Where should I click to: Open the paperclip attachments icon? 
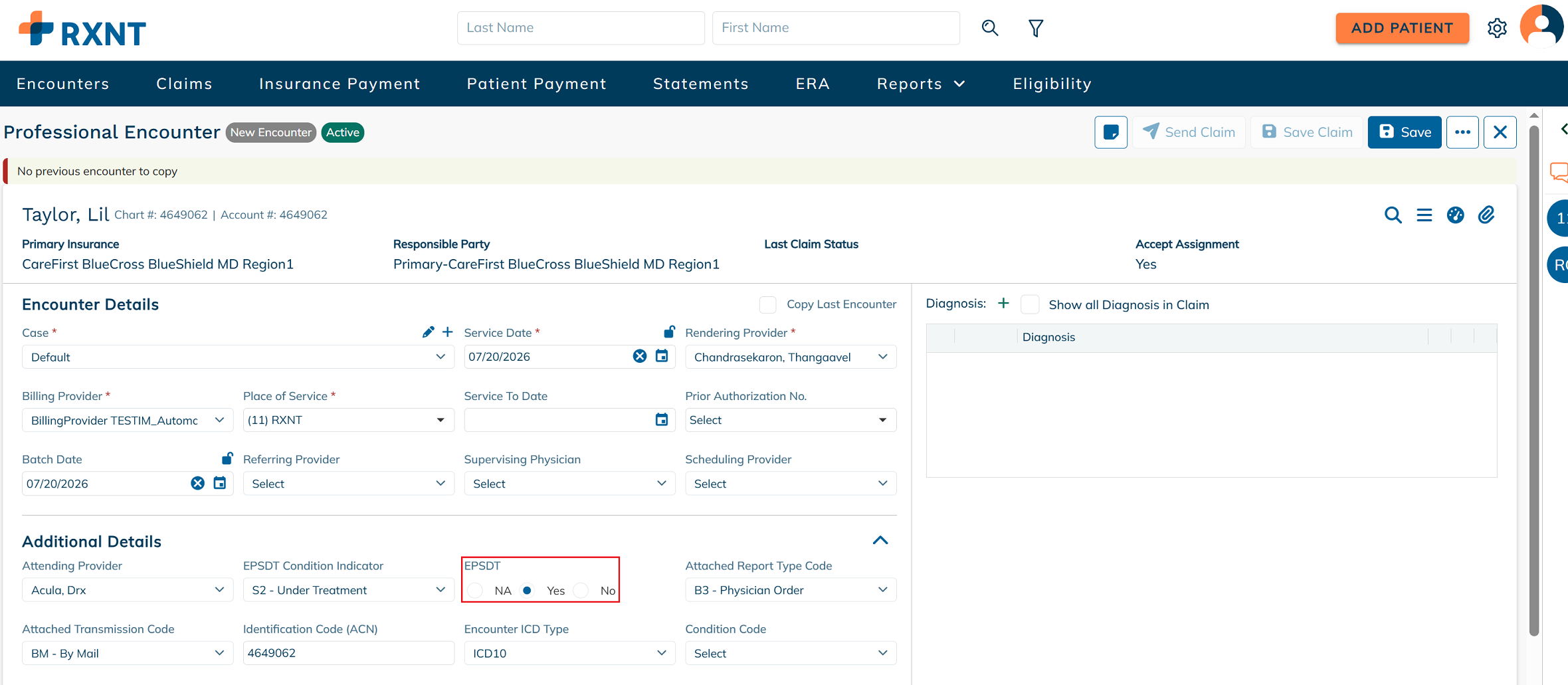tap(1486, 215)
